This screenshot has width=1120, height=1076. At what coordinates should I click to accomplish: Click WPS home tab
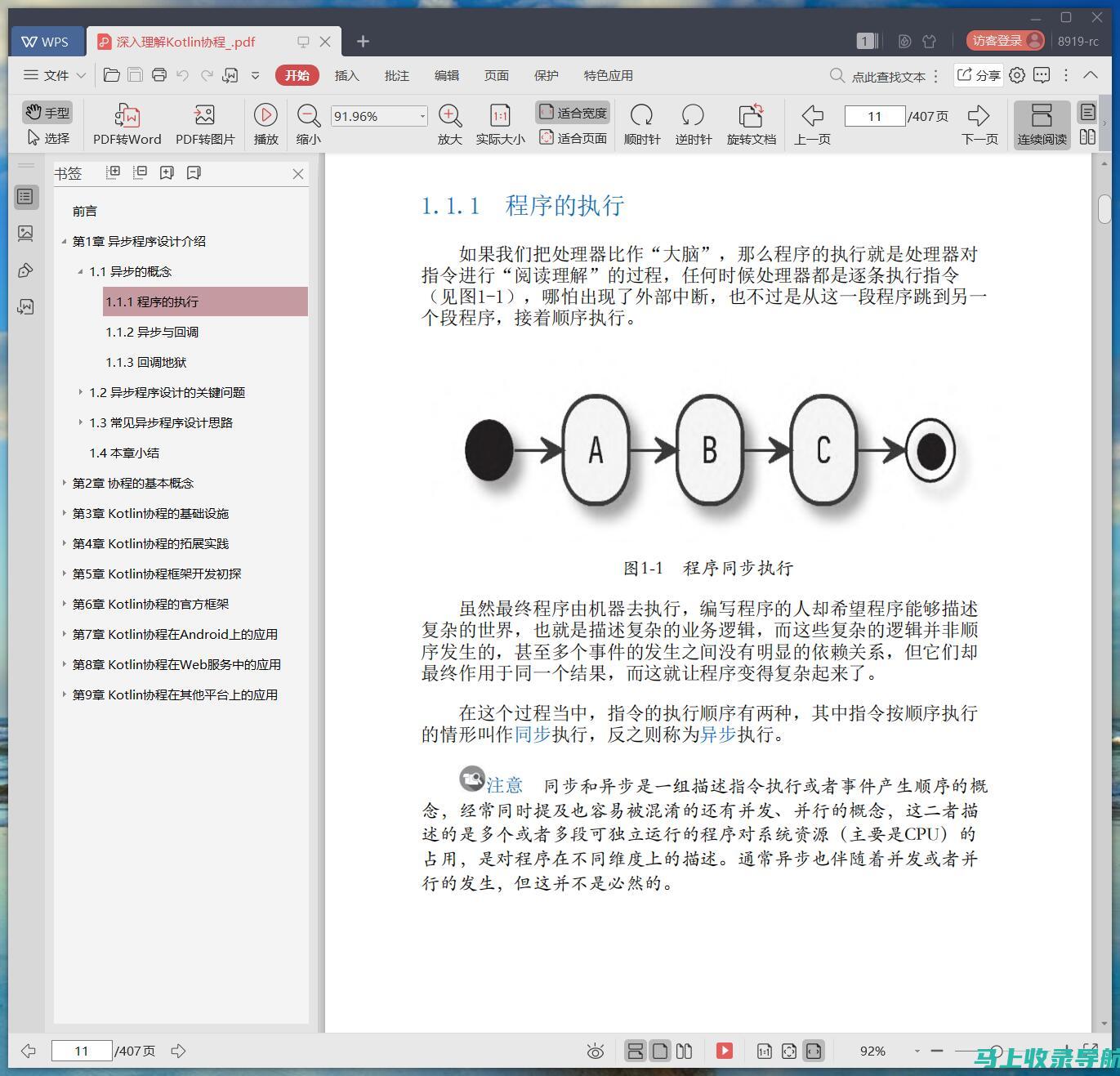point(46,41)
